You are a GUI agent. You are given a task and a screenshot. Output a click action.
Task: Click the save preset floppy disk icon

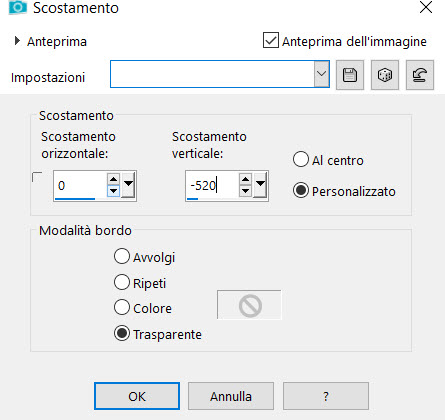350,75
